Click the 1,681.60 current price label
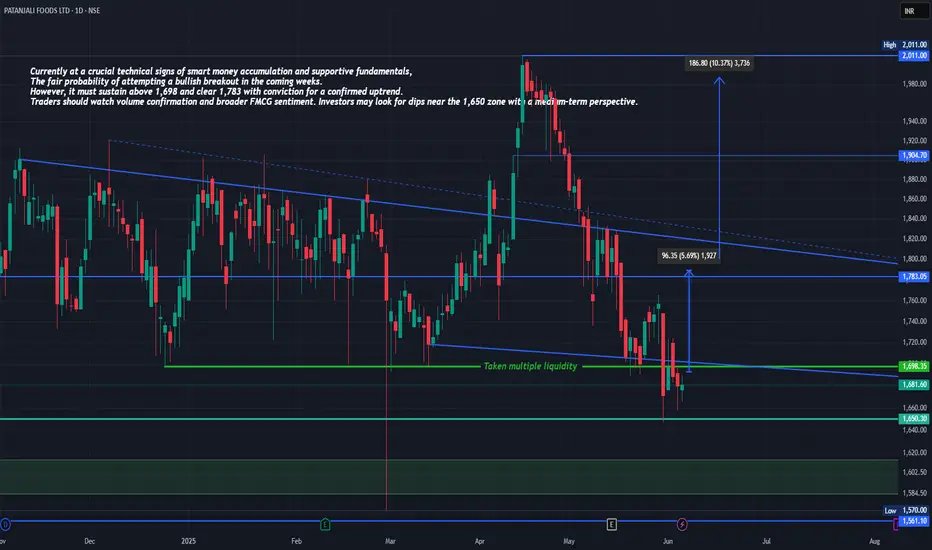The width and height of the screenshot is (932, 550). point(914,385)
